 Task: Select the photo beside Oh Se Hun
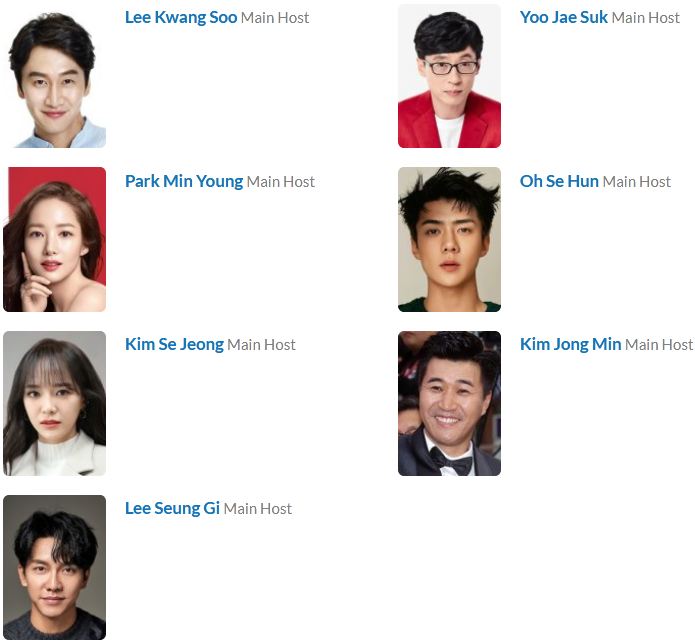click(449, 239)
